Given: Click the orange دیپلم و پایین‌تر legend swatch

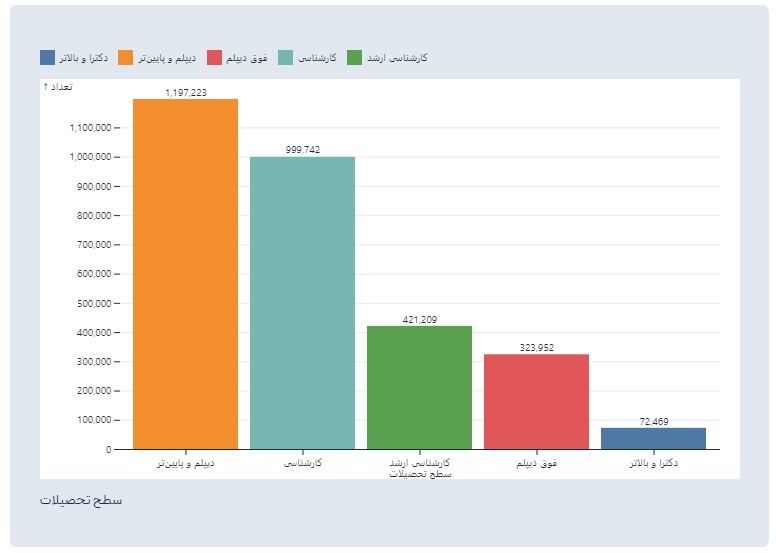Looking at the screenshot, I should coord(126,57).
